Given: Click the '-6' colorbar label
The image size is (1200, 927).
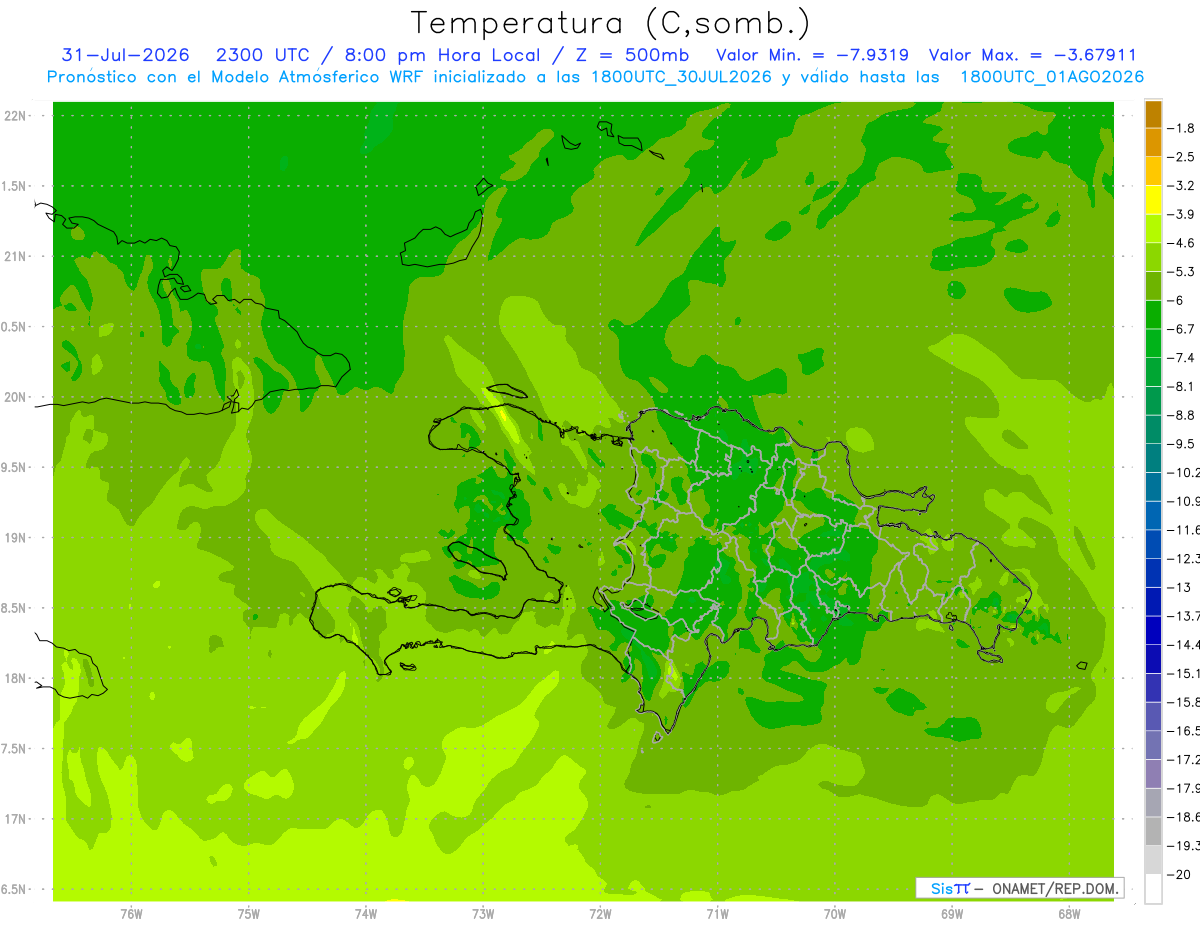Looking at the screenshot, I should (1177, 301).
